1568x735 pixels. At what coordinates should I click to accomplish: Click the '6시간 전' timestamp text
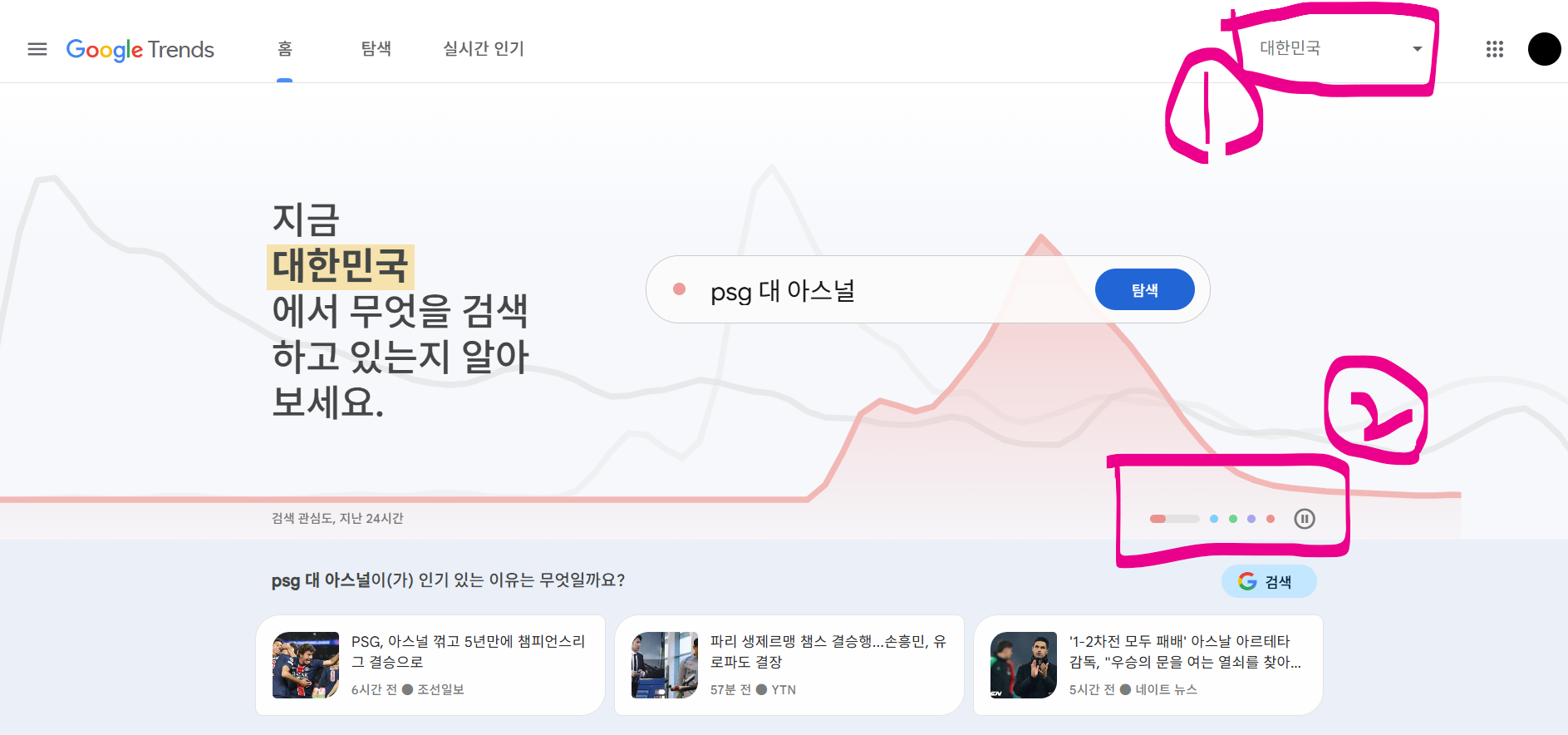[374, 689]
